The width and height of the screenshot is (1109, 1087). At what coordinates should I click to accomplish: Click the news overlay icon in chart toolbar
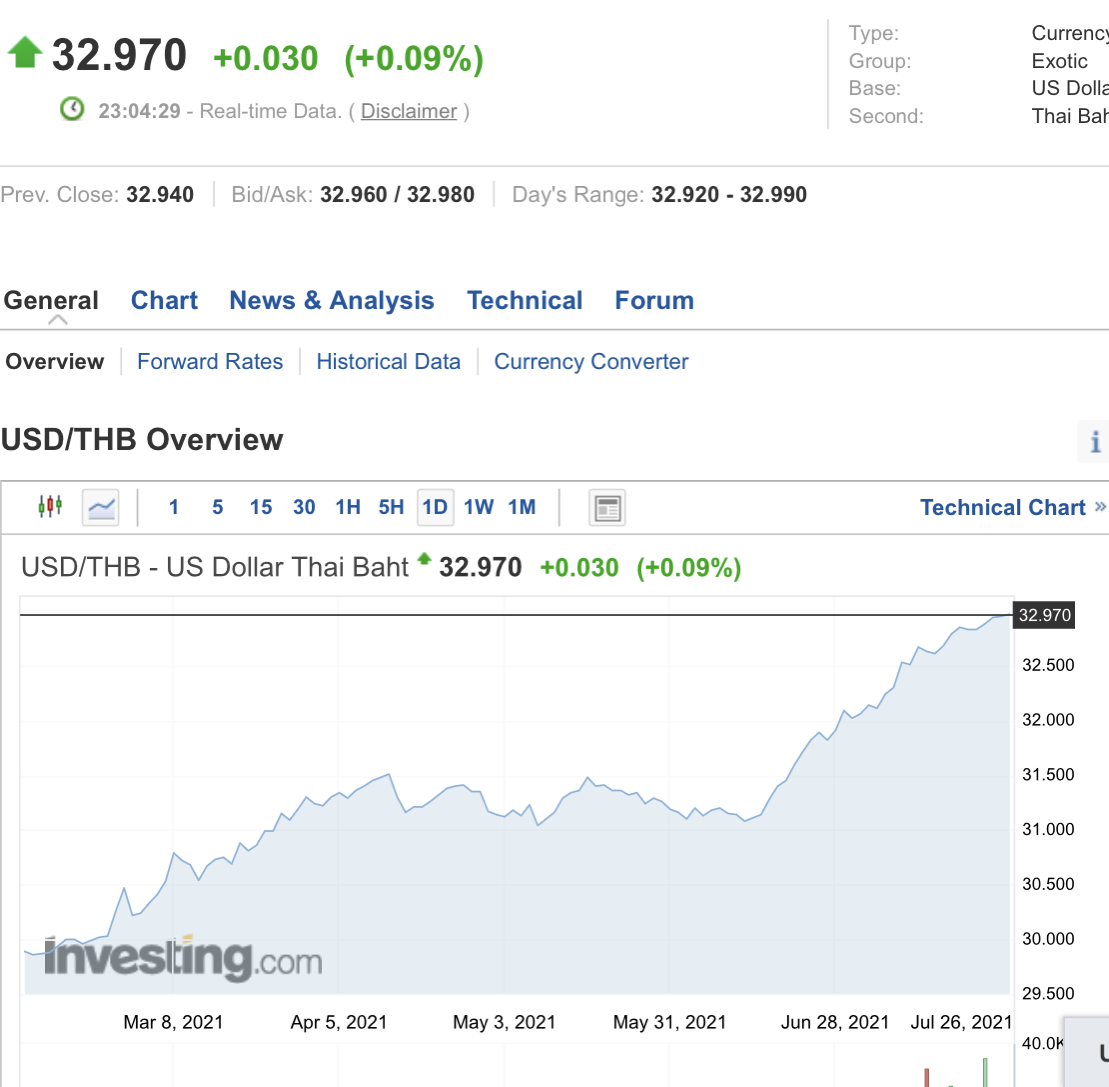(607, 507)
